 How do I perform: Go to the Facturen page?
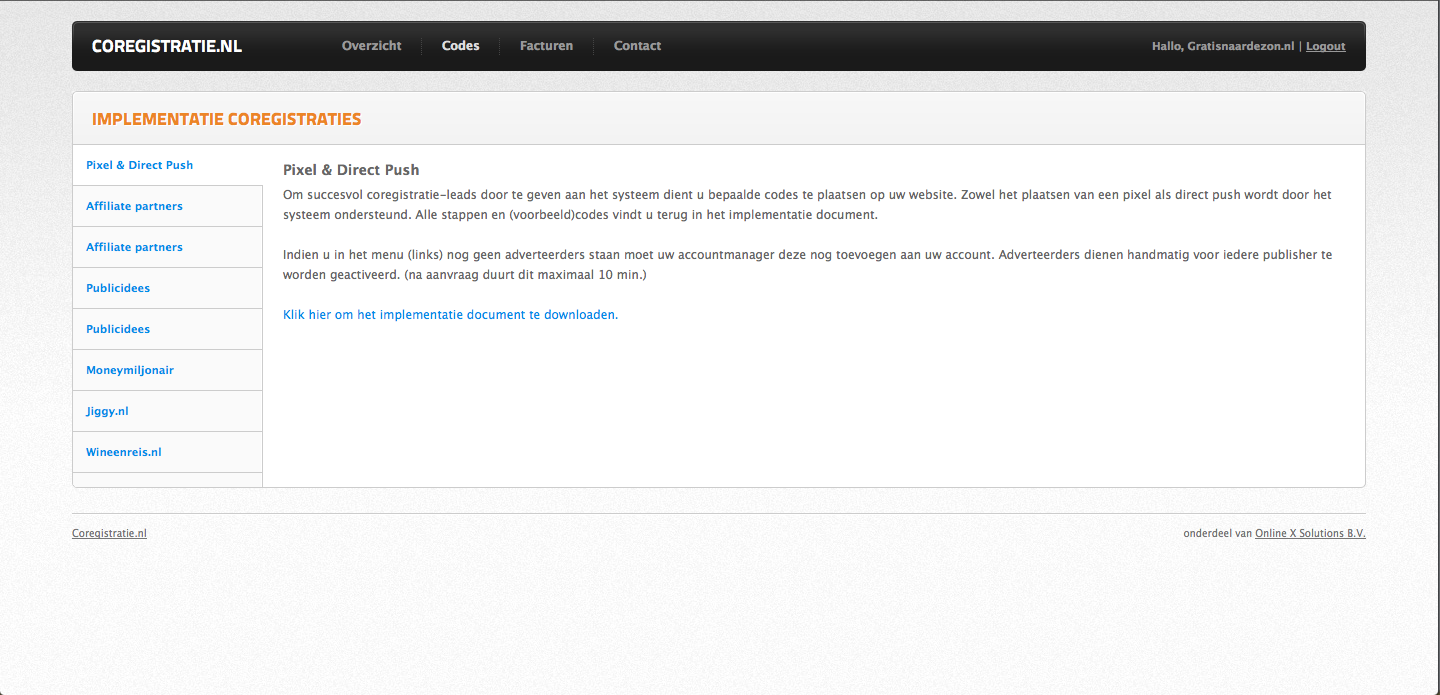pyautogui.click(x=547, y=46)
